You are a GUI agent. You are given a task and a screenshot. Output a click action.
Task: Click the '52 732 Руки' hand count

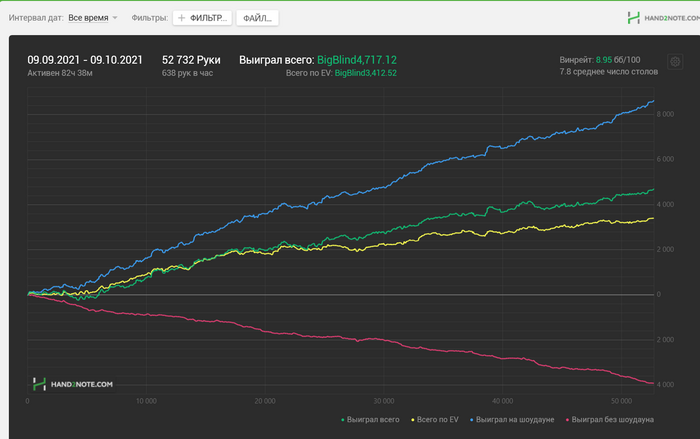(x=191, y=60)
